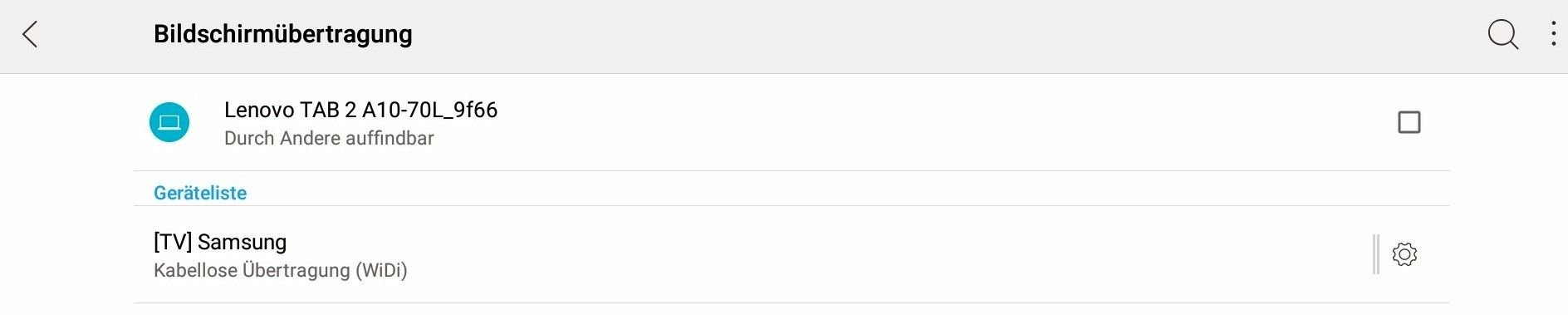Go back using the header arrow
This screenshot has width=1568, height=315.
30,34
